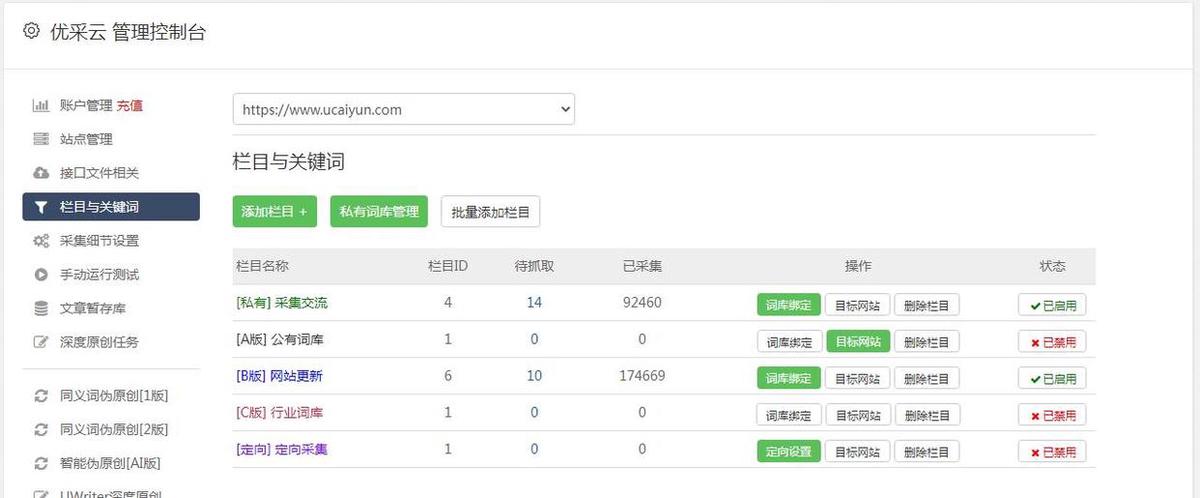Screen dimensions: 1200x498
Task: Open 栏目与关键词 in the sidebar
Action: 111,207
